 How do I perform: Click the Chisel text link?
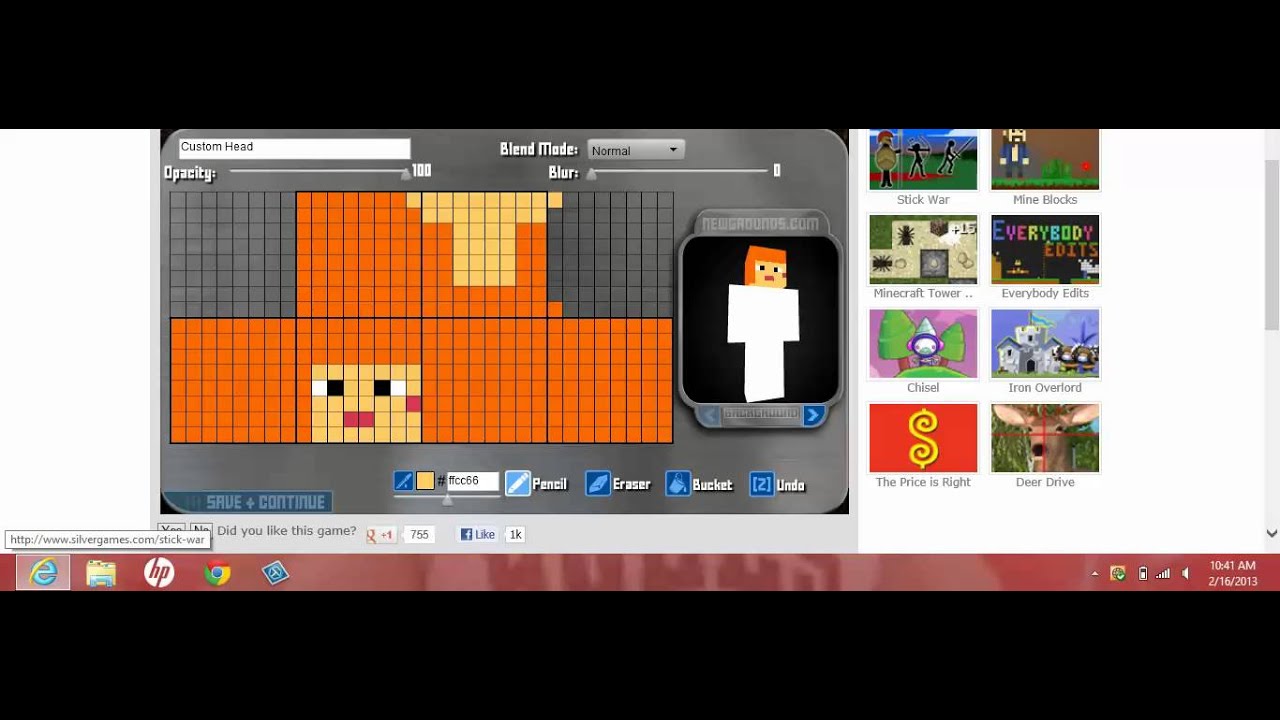click(x=923, y=388)
